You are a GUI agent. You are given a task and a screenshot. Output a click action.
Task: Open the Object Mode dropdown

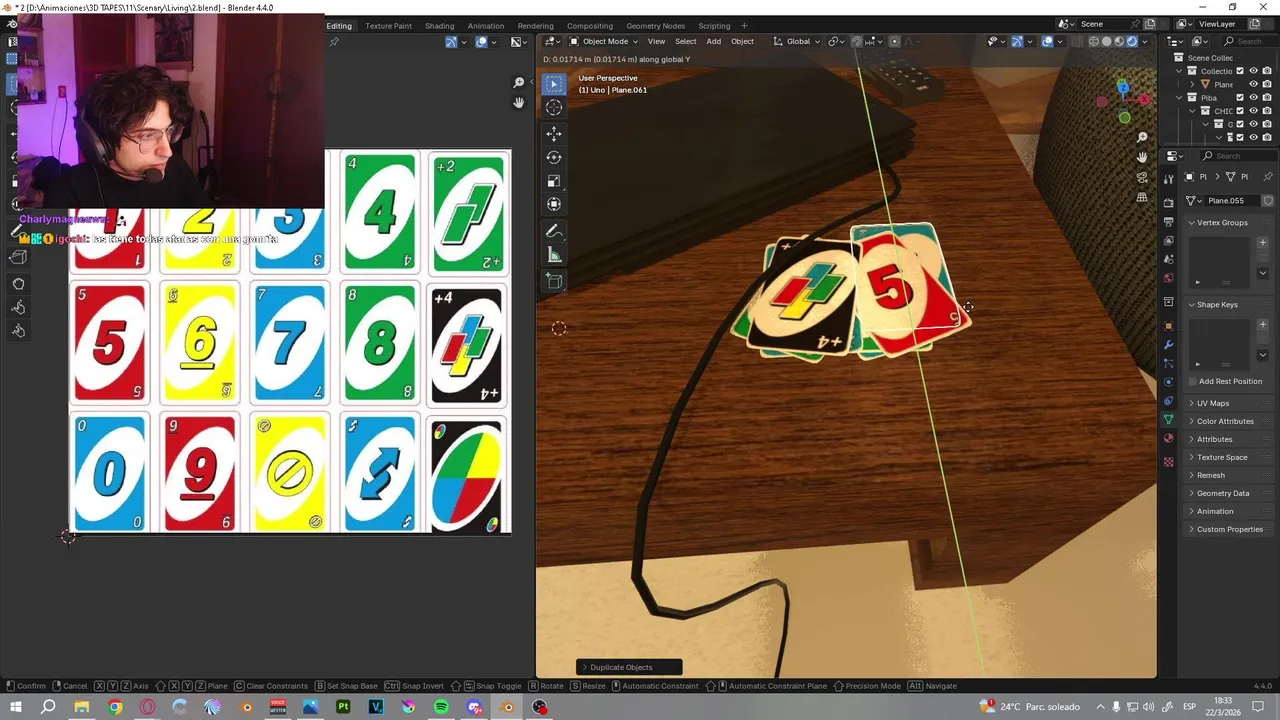point(603,41)
